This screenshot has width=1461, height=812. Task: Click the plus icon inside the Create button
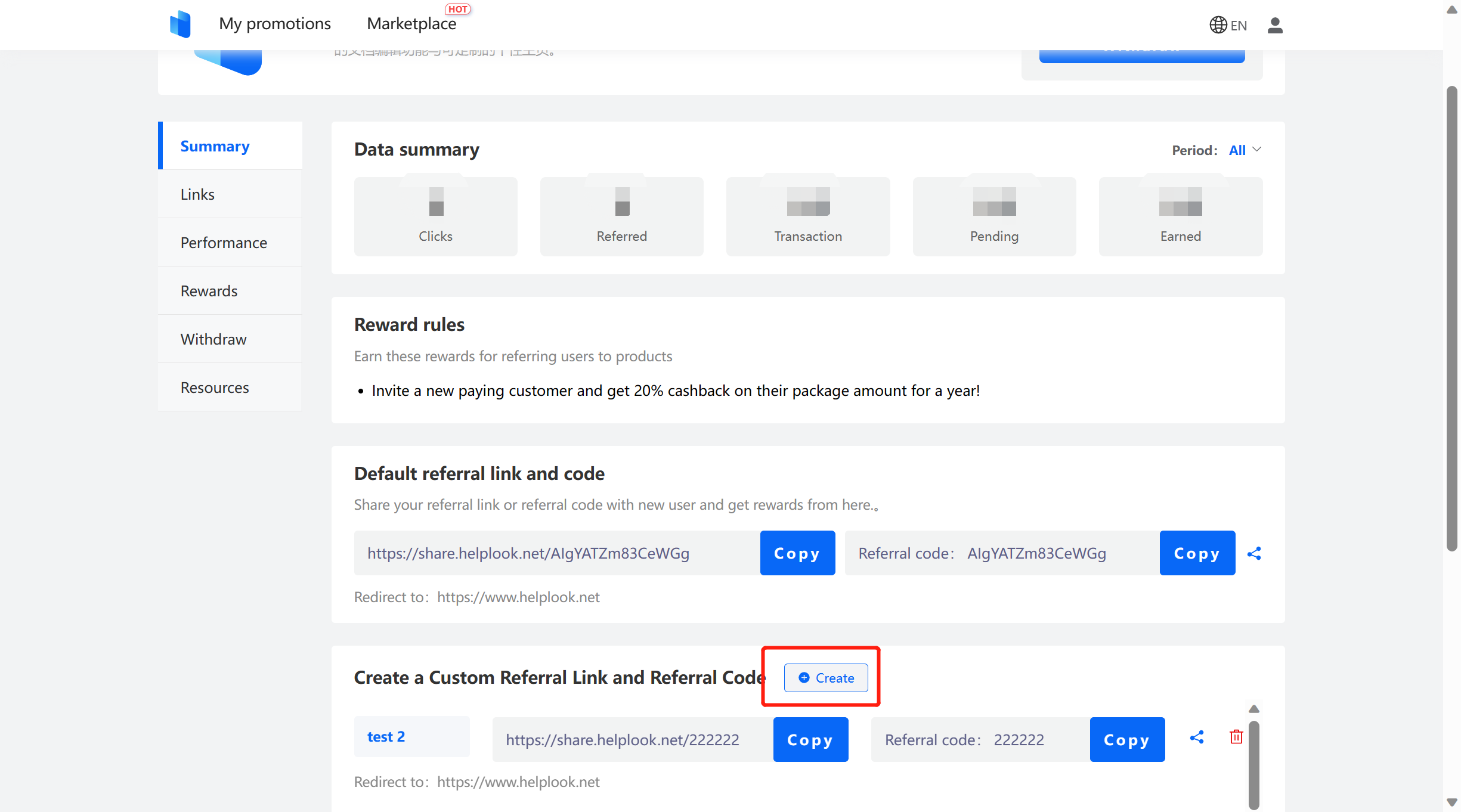click(x=803, y=678)
